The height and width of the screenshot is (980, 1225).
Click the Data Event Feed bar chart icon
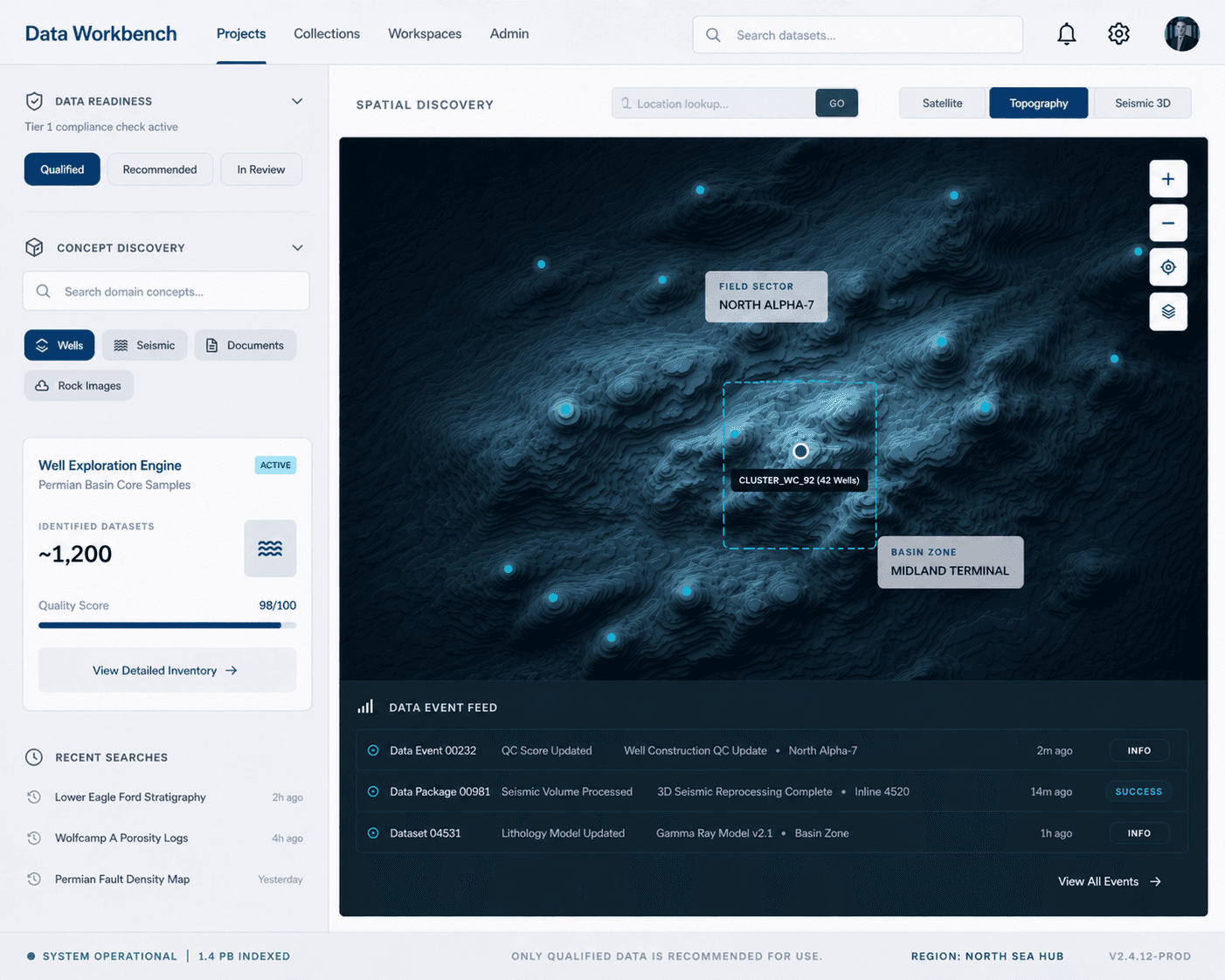365,707
